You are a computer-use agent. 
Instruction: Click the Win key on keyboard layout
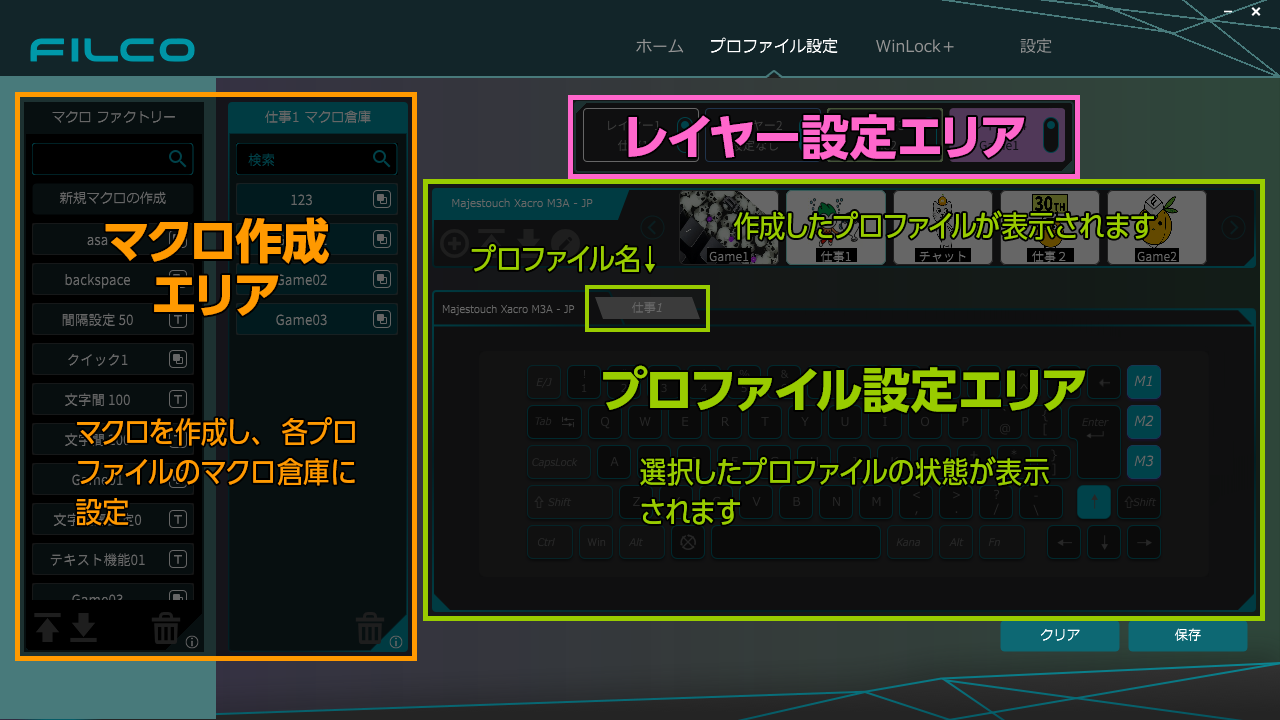click(596, 542)
